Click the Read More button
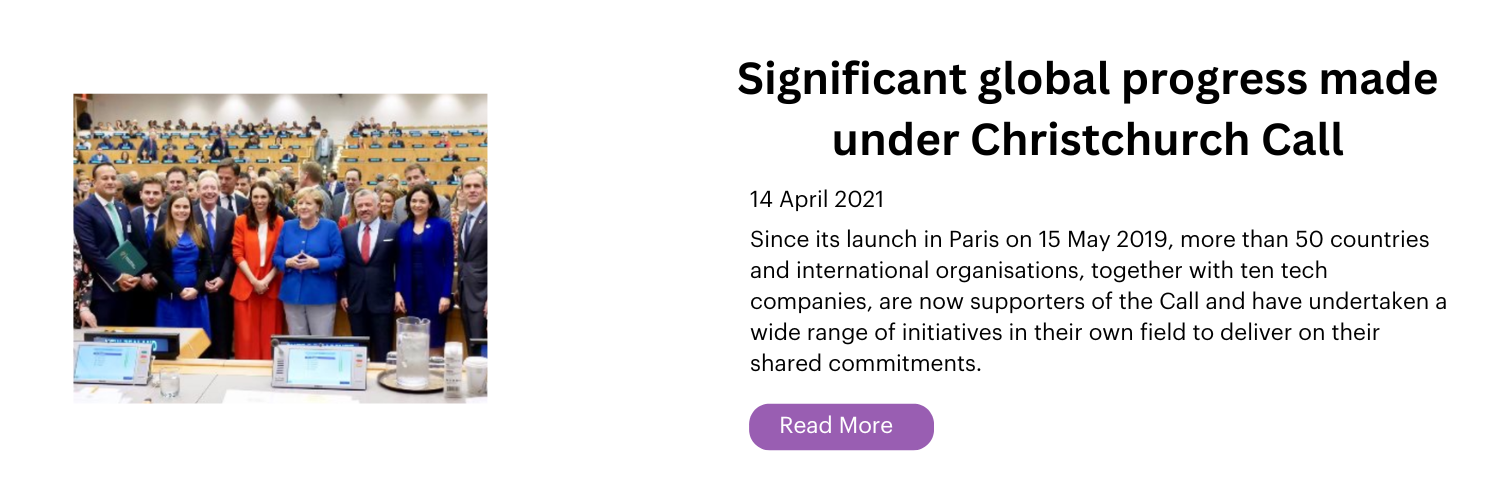1500x500 pixels. pos(841,426)
